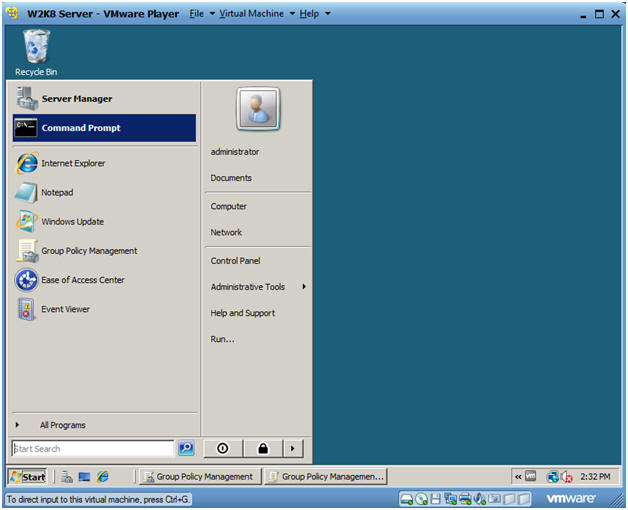
Task: Click dropdown arrow beside File menu
Action: click(x=212, y=14)
